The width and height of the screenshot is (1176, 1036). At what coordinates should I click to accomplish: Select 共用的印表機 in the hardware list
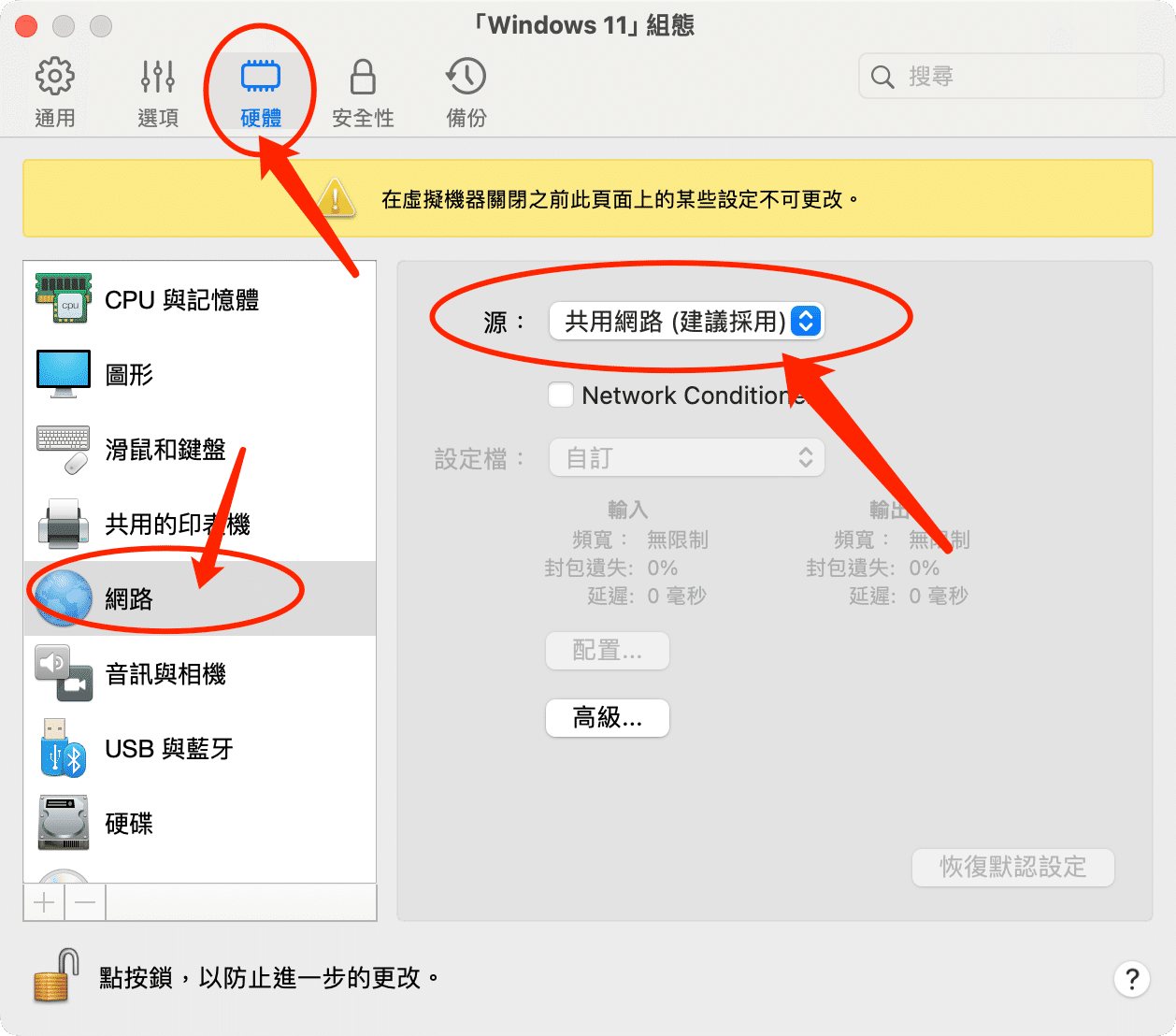pos(200,524)
